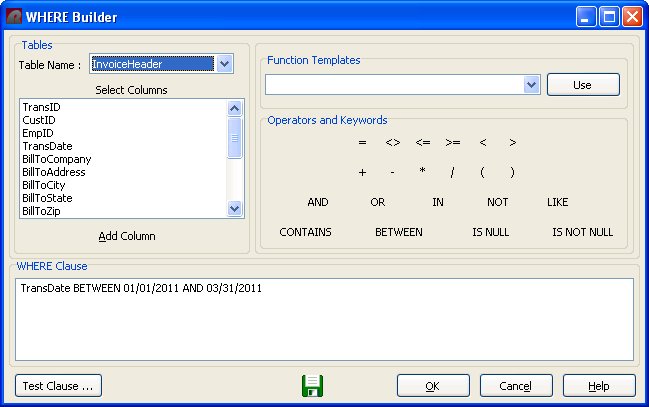Expand the Function Templates dropdown

531,85
